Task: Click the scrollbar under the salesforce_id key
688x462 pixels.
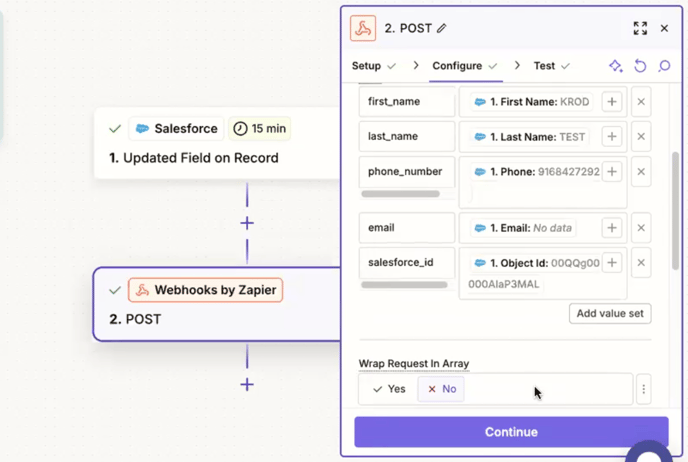Action: 404,285
